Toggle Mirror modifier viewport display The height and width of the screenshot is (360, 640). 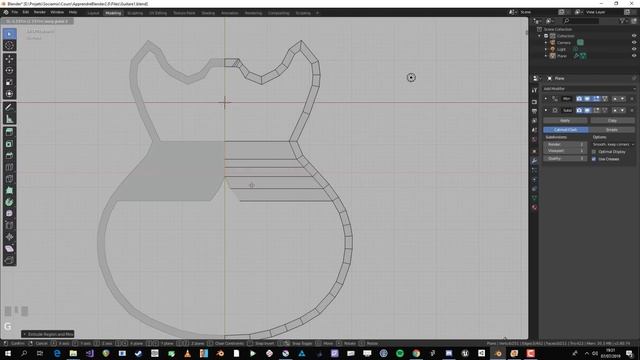(x=587, y=99)
